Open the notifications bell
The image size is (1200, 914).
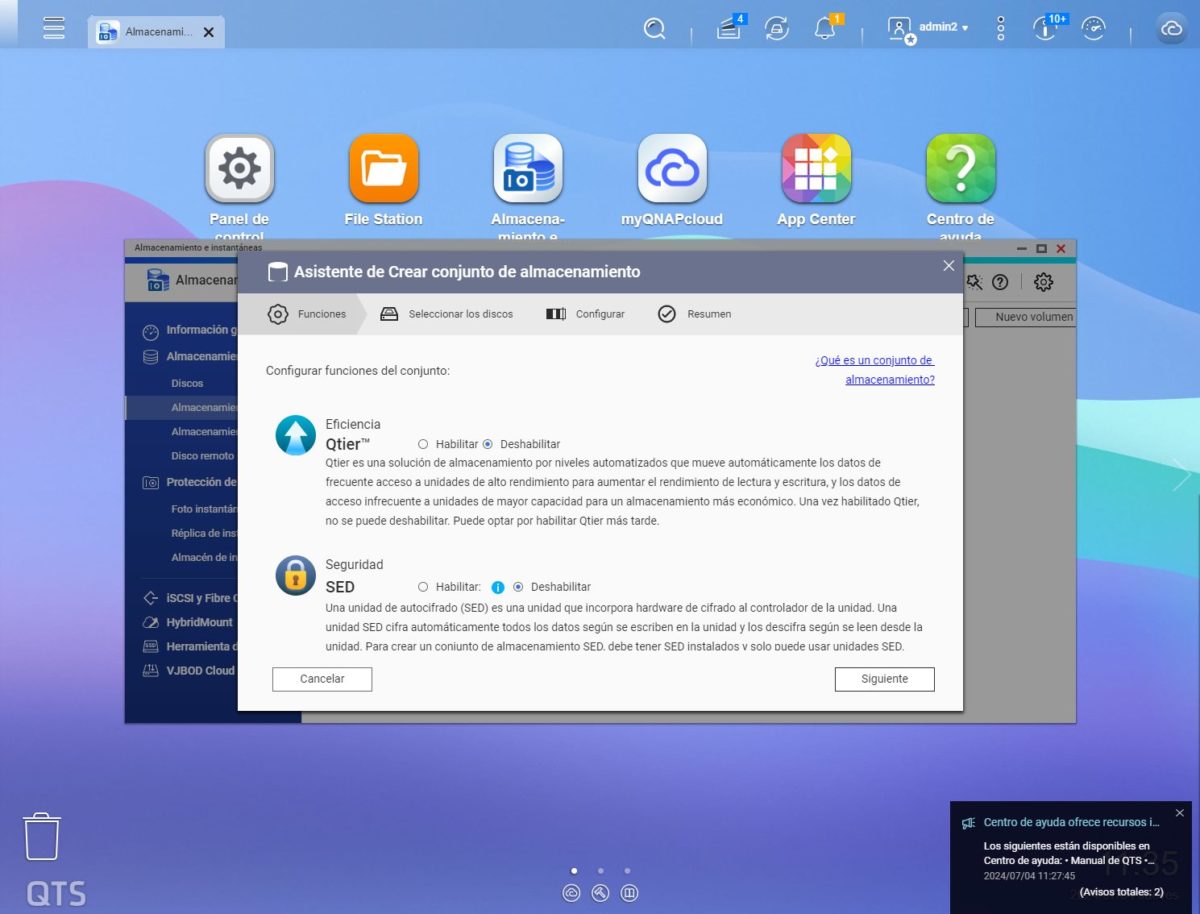(825, 29)
